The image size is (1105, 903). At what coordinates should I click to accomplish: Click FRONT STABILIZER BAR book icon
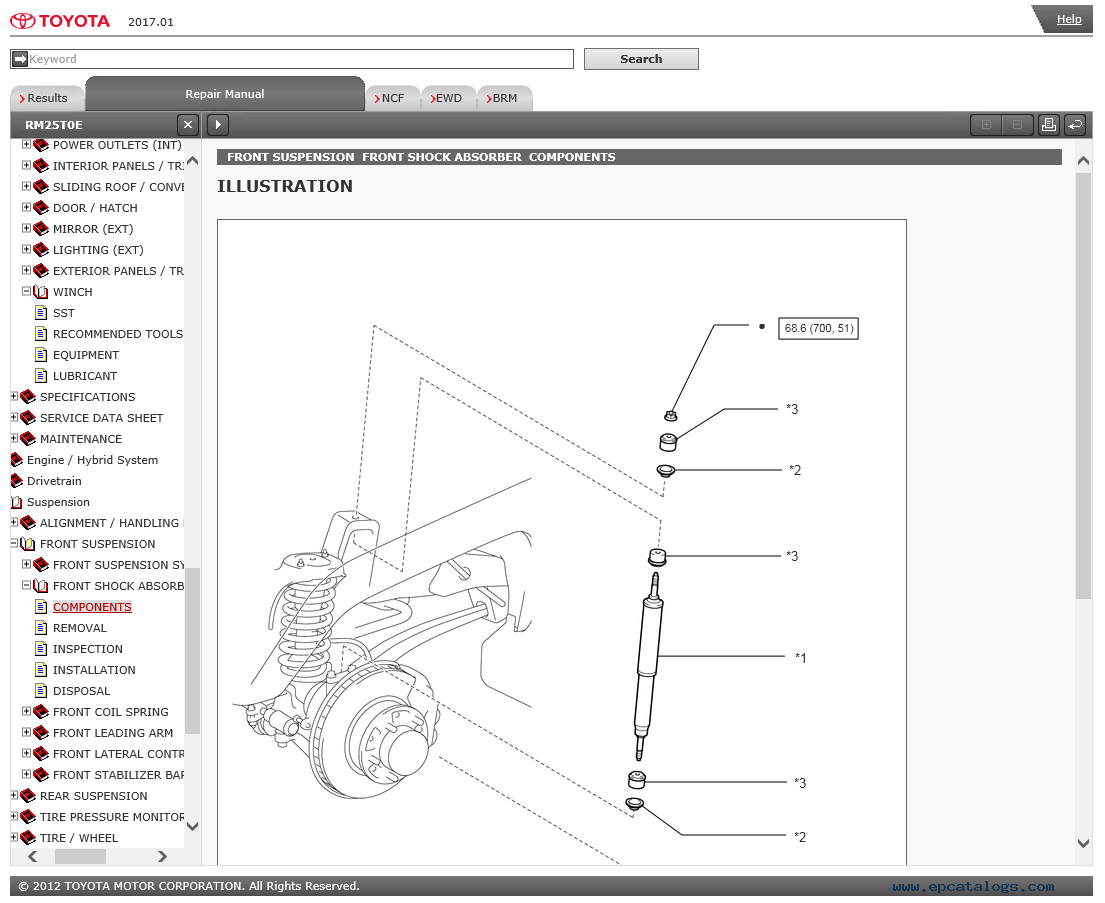click(x=41, y=775)
